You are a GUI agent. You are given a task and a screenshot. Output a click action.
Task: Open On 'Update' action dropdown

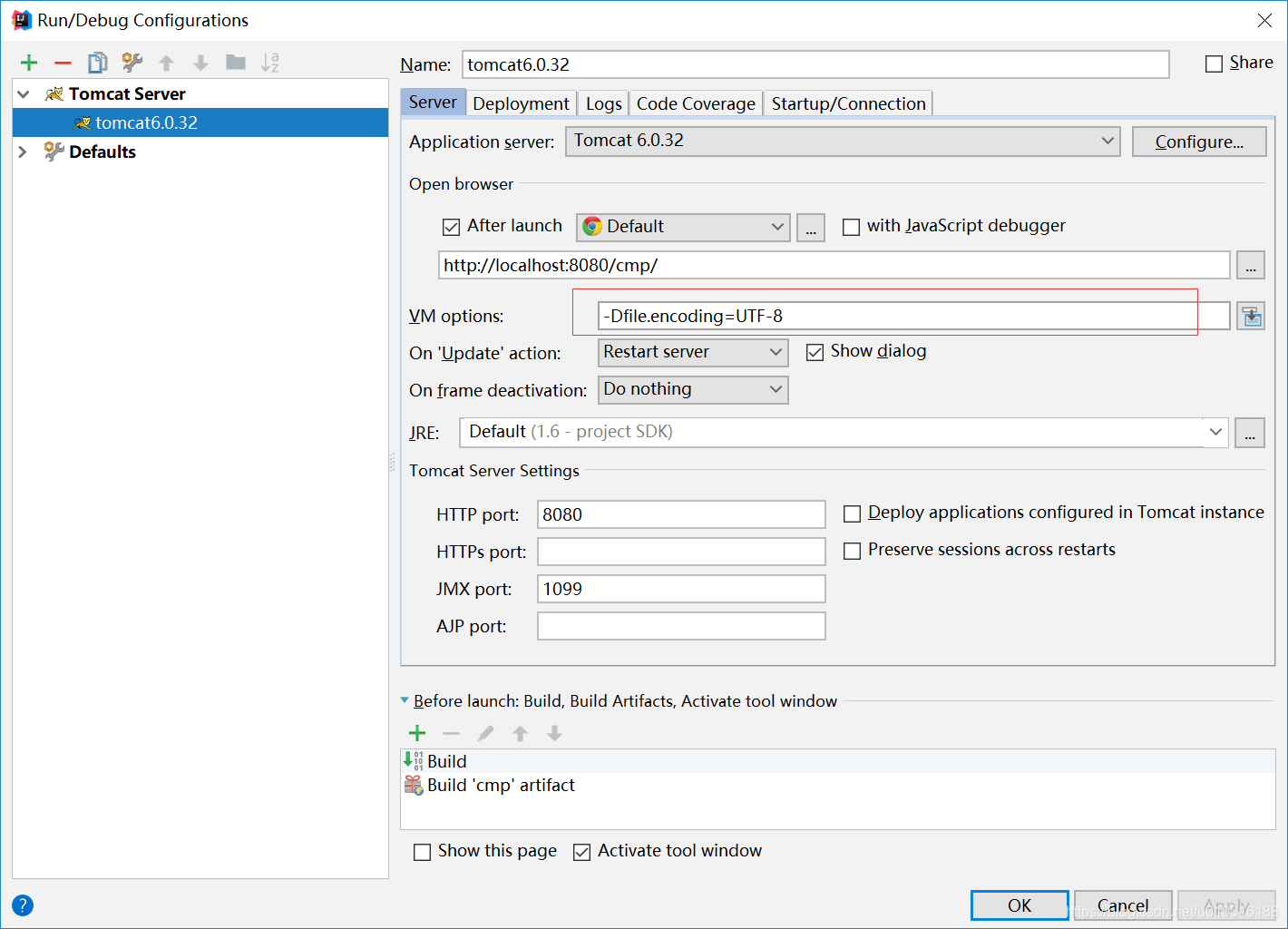[693, 352]
